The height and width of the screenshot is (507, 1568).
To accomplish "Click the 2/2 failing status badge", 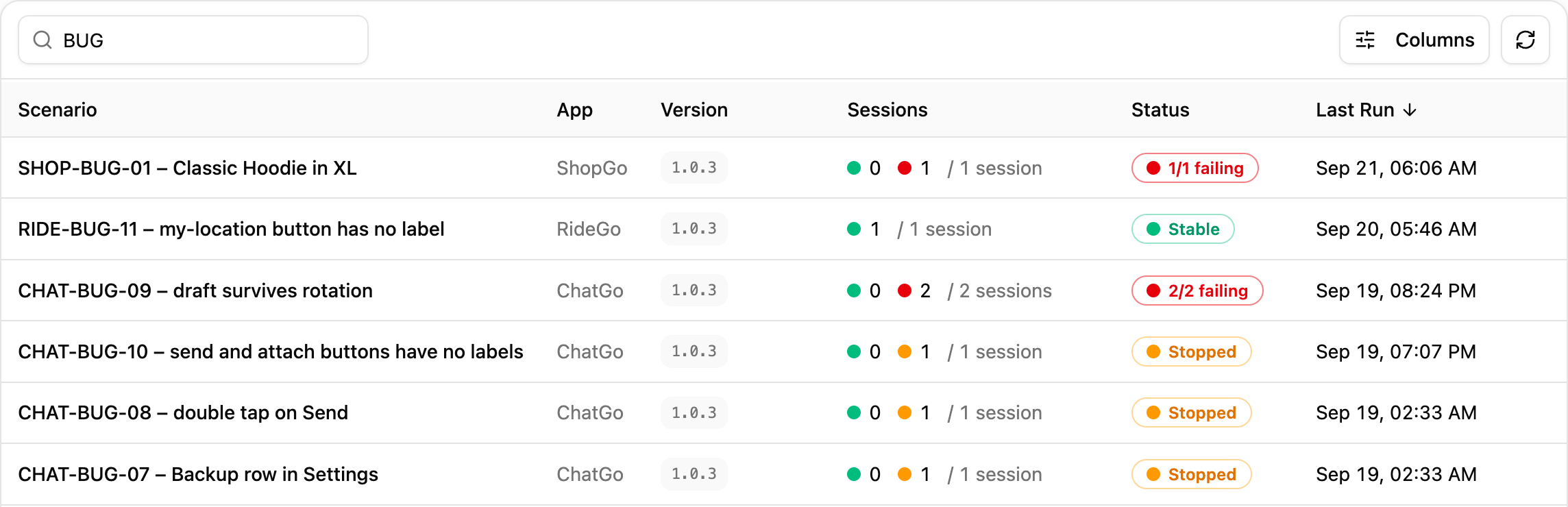I will pyautogui.click(x=1197, y=290).
